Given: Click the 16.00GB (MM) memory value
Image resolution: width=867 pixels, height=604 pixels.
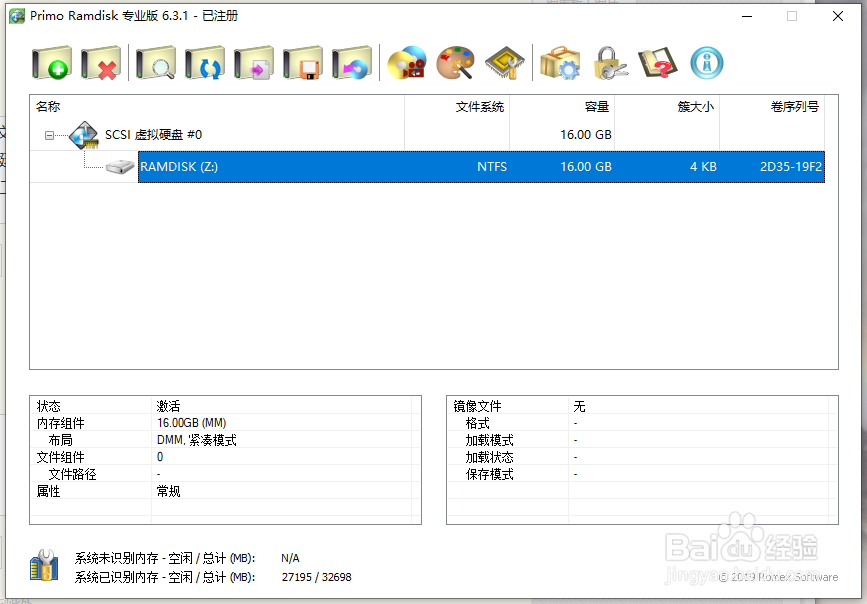Looking at the screenshot, I should (191, 423).
